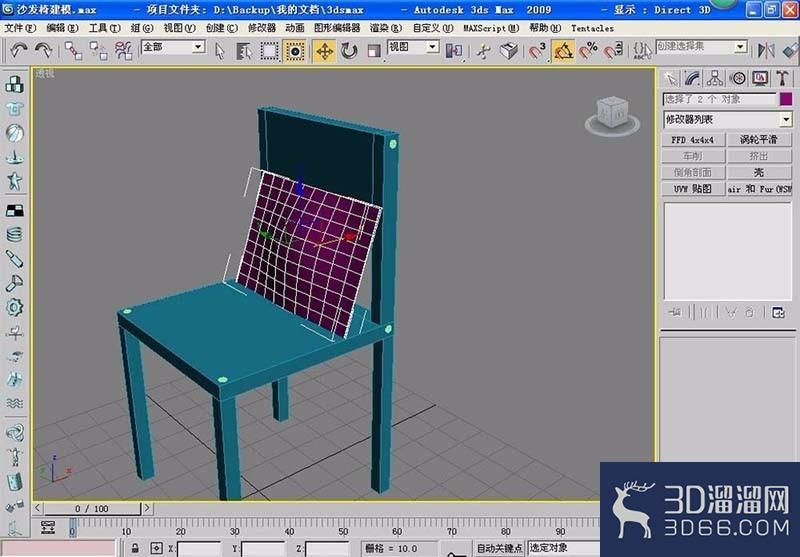800x557 pixels.
Task: Create a reactor Plane (checkered icon)
Action: [x=14, y=210]
